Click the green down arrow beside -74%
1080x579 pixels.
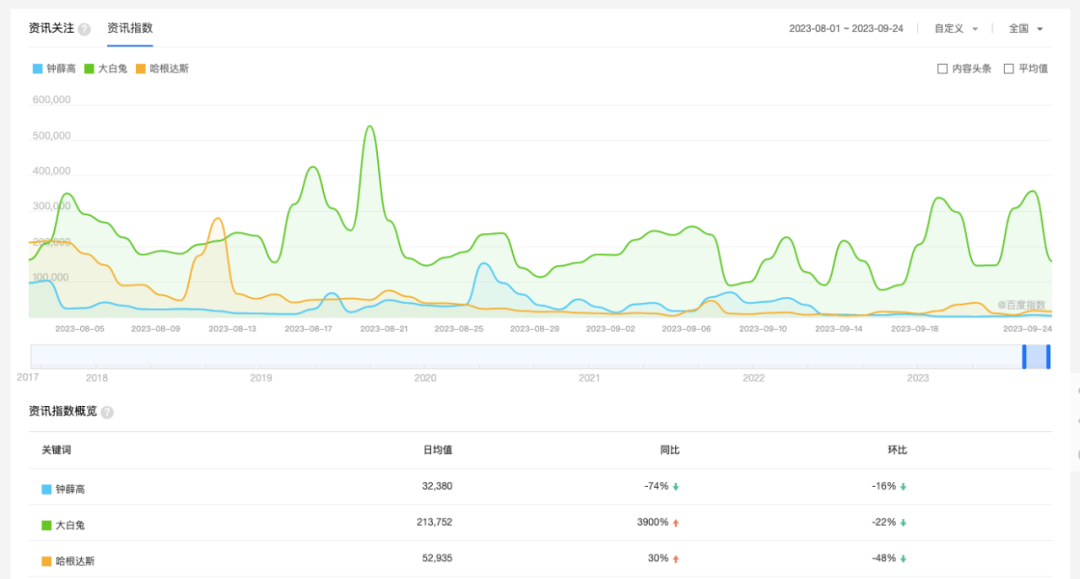click(x=676, y=487)
